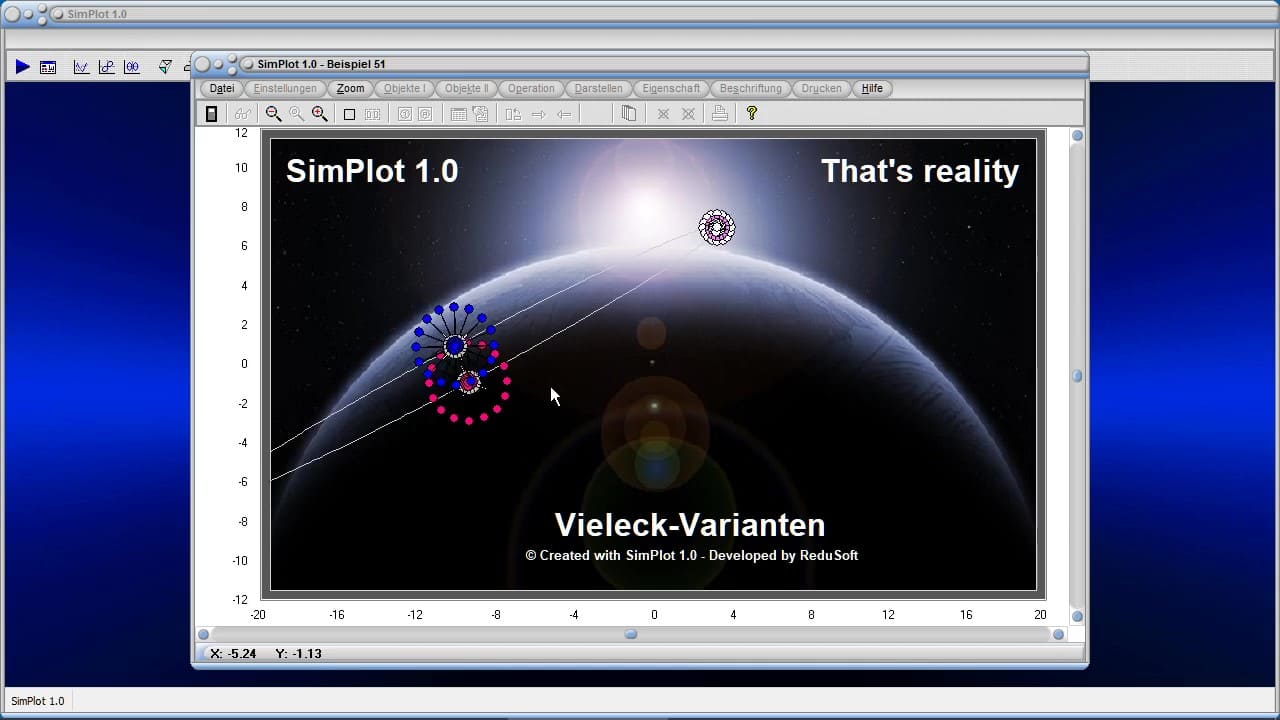This screenshot has width=1280, height=720.
Task: Open the Einstellungen menu
Action: tap(285, 88)
